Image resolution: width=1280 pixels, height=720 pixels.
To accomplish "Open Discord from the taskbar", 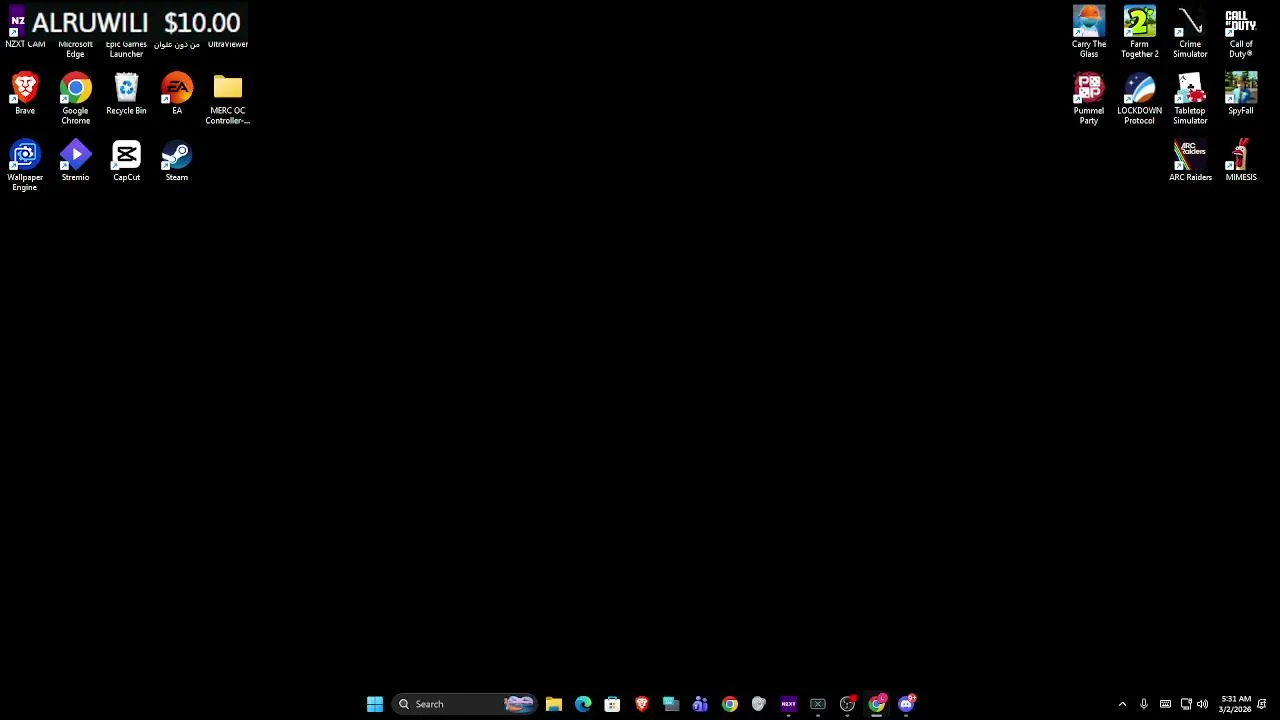I will click(906, 704).
